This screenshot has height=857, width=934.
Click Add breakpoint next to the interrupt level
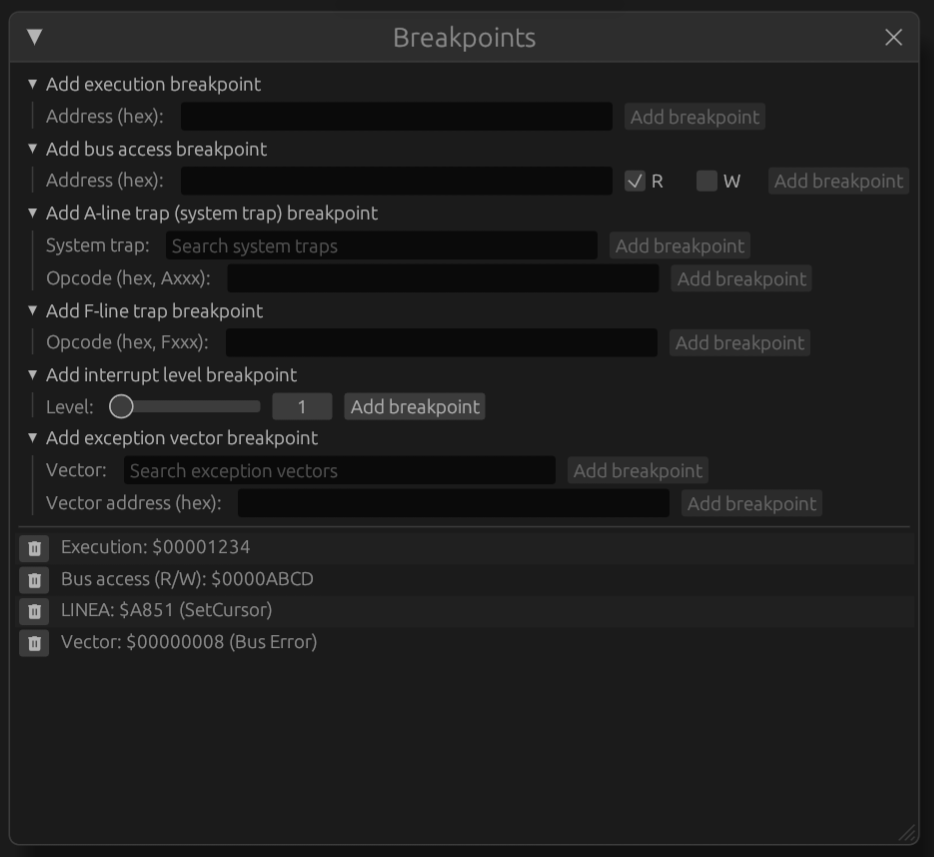coord(414,406)
